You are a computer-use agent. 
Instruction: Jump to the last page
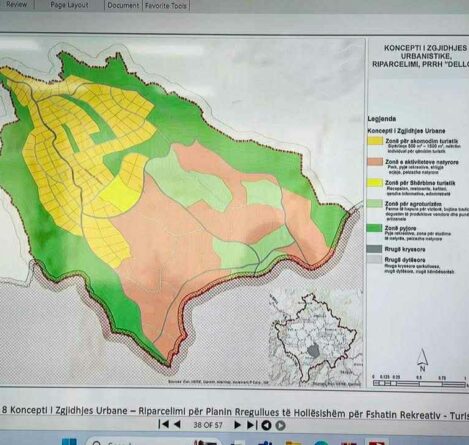[x=252, y=425]
